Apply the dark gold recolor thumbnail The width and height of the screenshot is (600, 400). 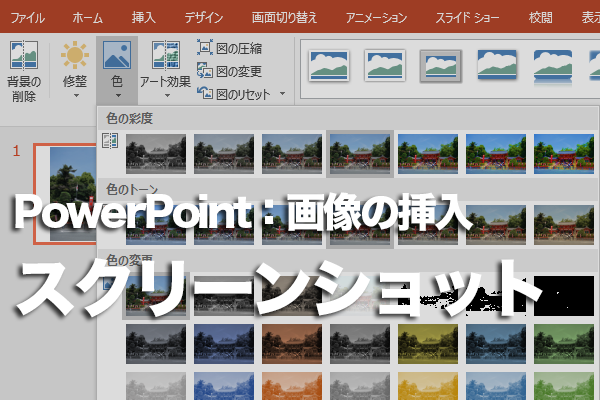[x=428, y=344]
